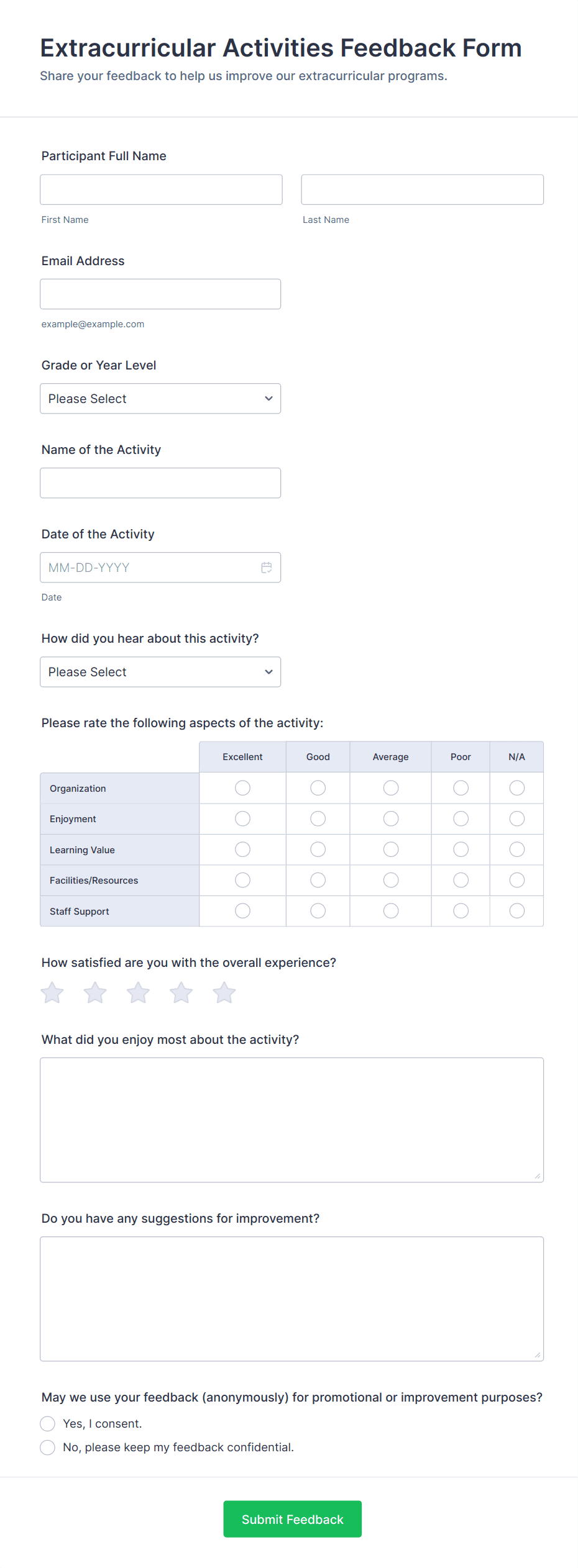Open the 'How did you hear' dropdown
The width and height of the screenshot is (578, 1568).
(x=160, y=671)
